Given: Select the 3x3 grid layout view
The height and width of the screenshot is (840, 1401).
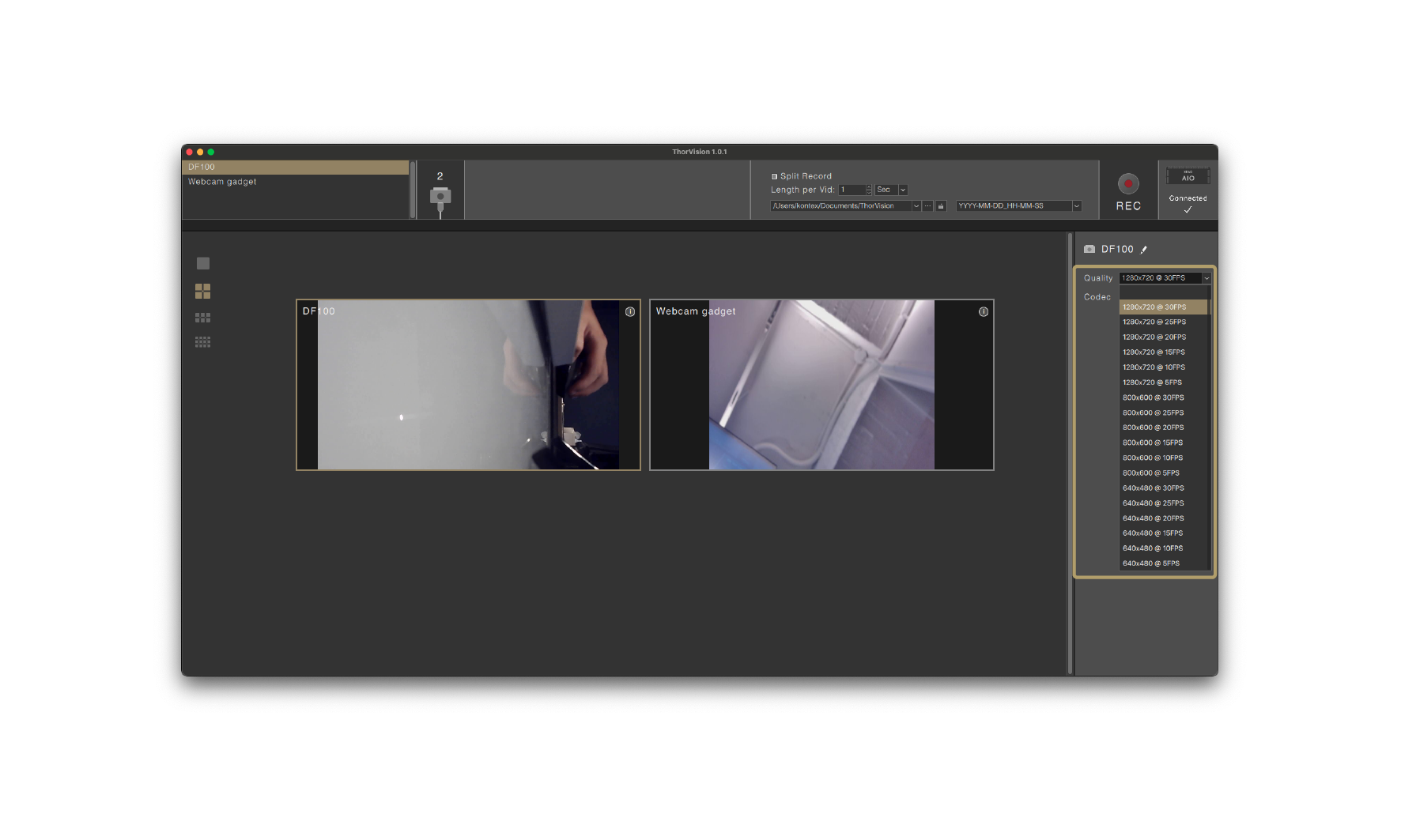Looking at the screenshot, I should coord(203,317).
